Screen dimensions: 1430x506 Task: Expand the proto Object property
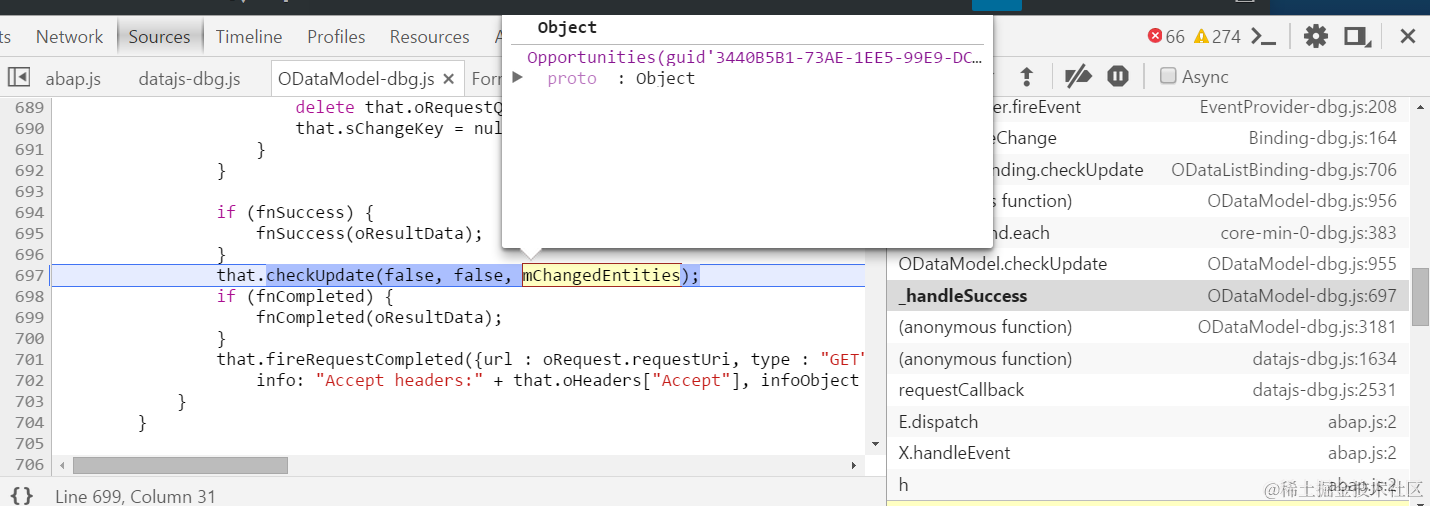pos(517,78)
